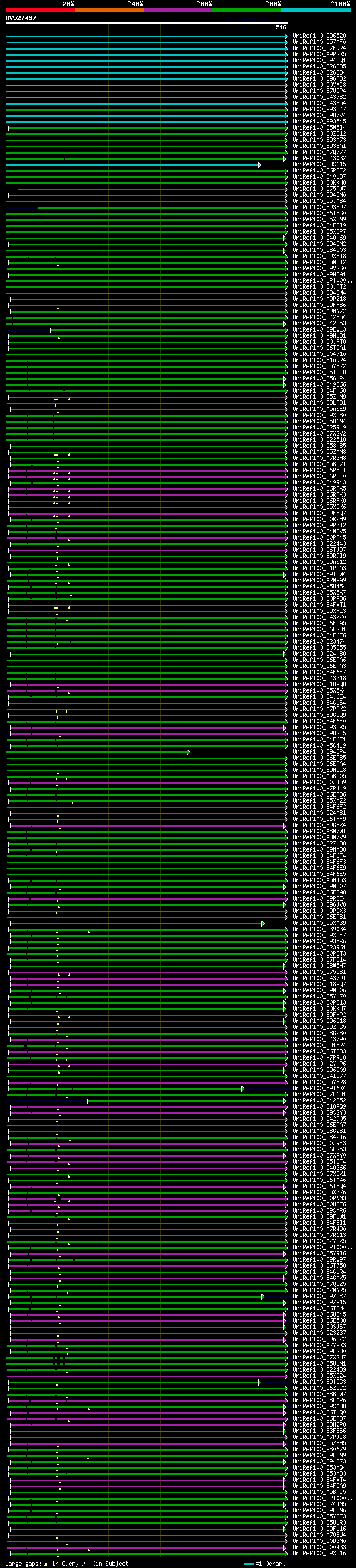Select hit label UniRef100_Q84ZT6

pyautogui.click(x=319, y=1137)
